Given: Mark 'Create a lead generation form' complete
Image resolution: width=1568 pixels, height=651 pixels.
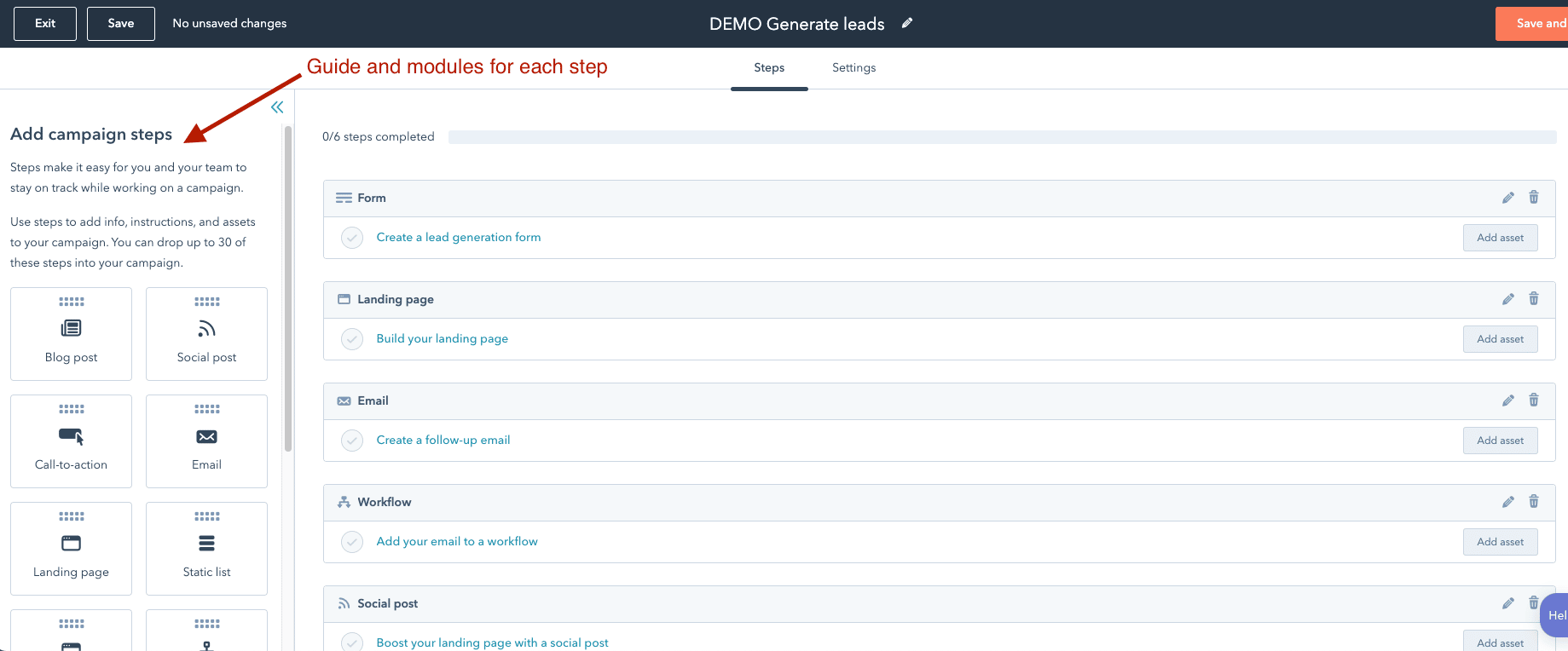Looking at the screenshot, I should tap(352, 238).
